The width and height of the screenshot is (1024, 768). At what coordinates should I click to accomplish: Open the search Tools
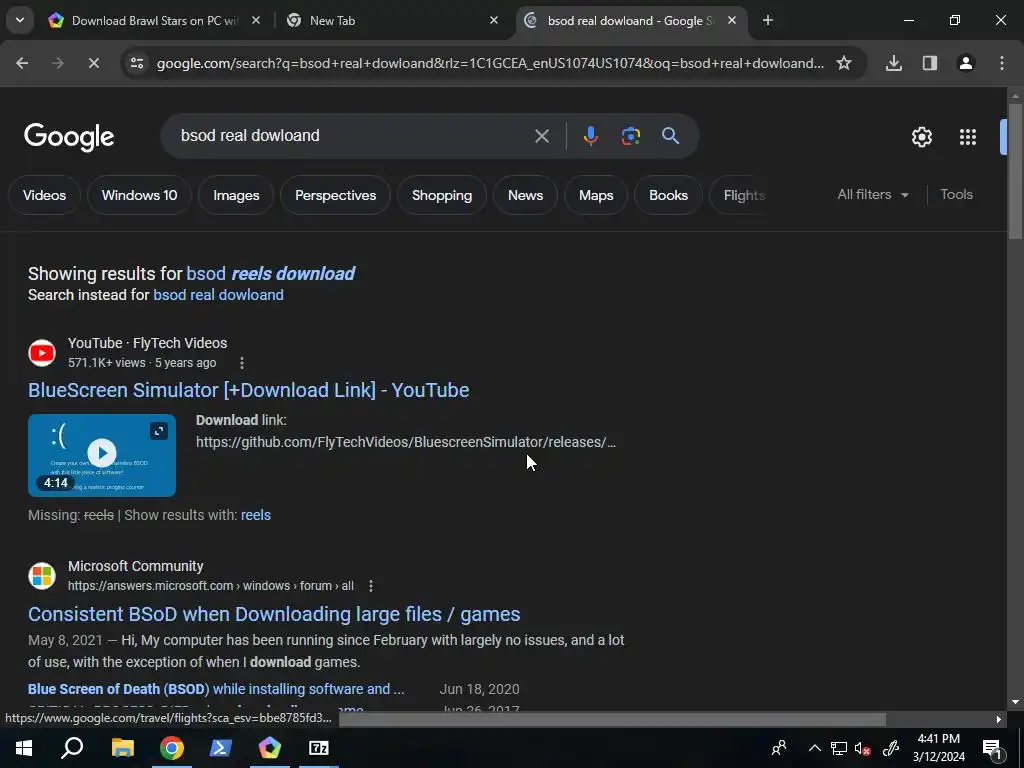pyautogui.click(x=956, y=195)
